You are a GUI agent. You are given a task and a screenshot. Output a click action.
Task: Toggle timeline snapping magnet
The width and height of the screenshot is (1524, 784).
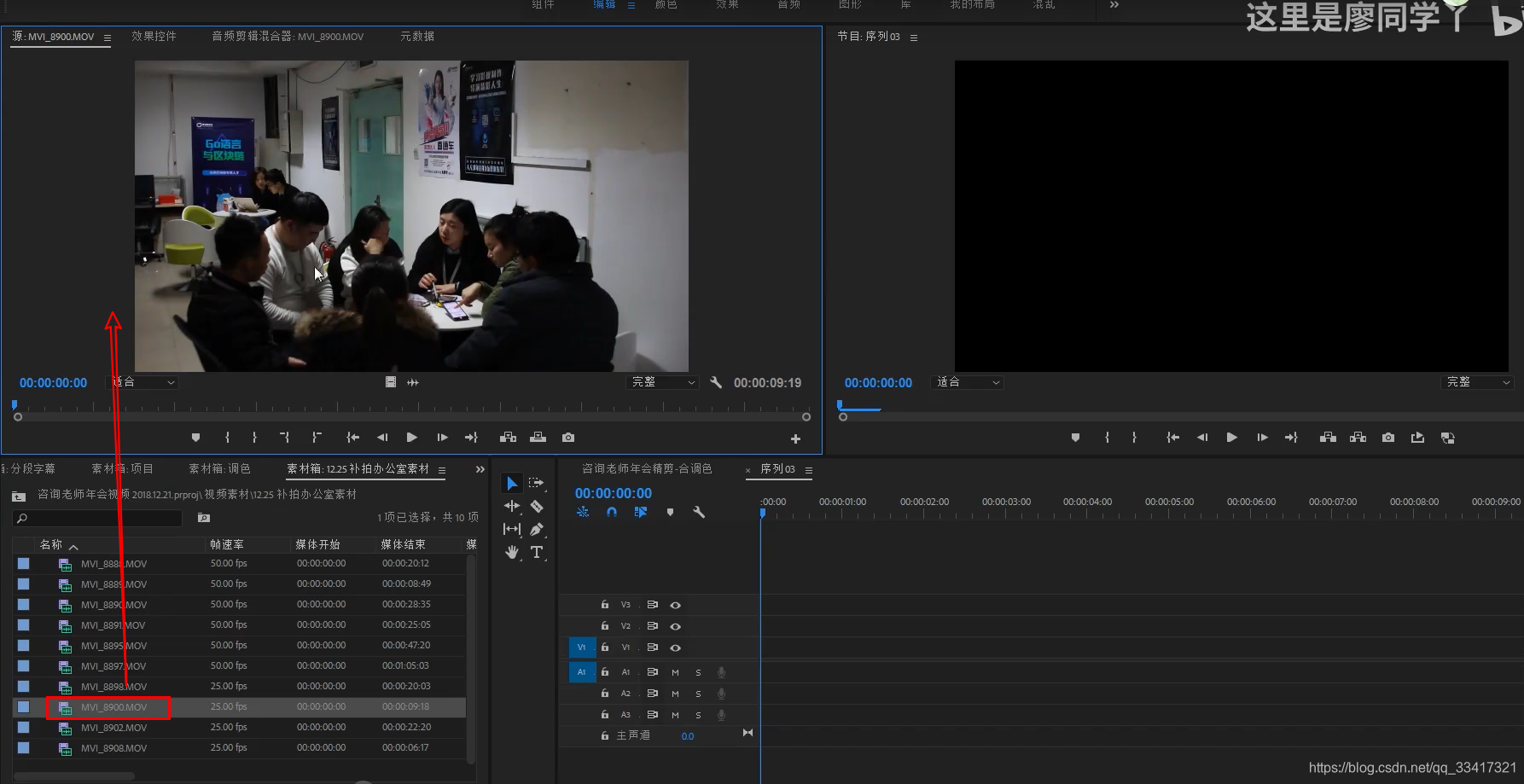coord(612,512)
